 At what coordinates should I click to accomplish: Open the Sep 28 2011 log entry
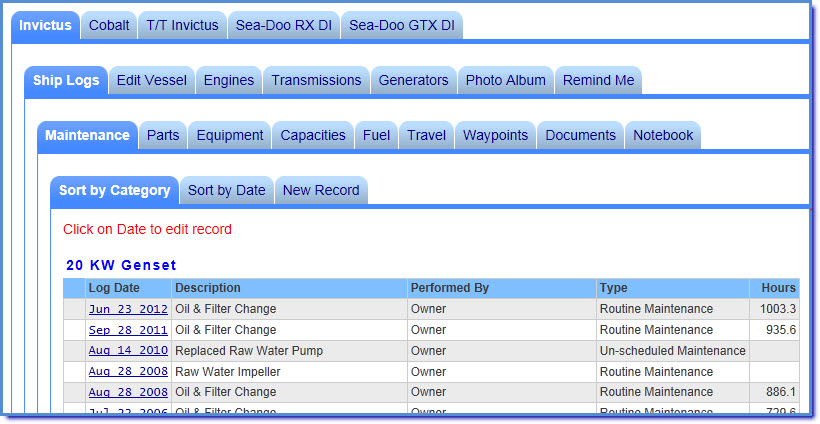[x=128, y=331]
